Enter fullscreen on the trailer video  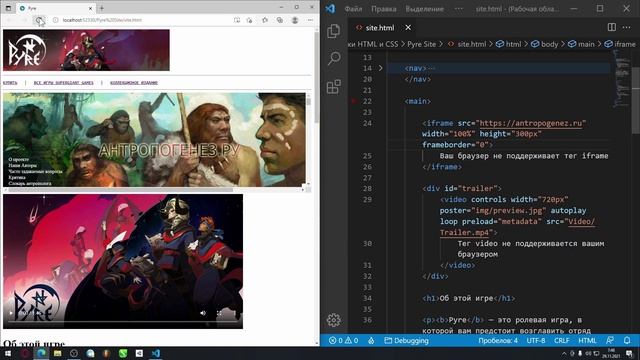[x=219, y=313]
